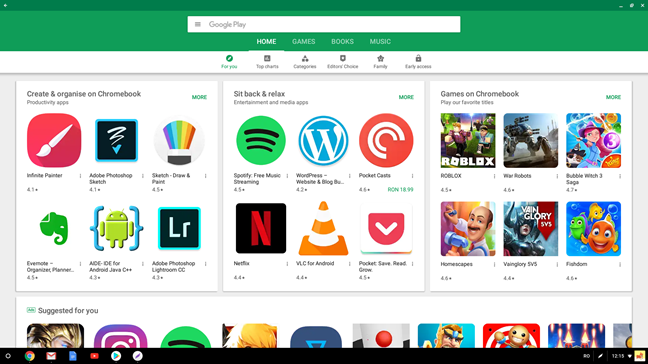Image resolution: width=648 pixels, height=364 pixels.
Task: Open the Spotify app icon
Action: (261, 140)
